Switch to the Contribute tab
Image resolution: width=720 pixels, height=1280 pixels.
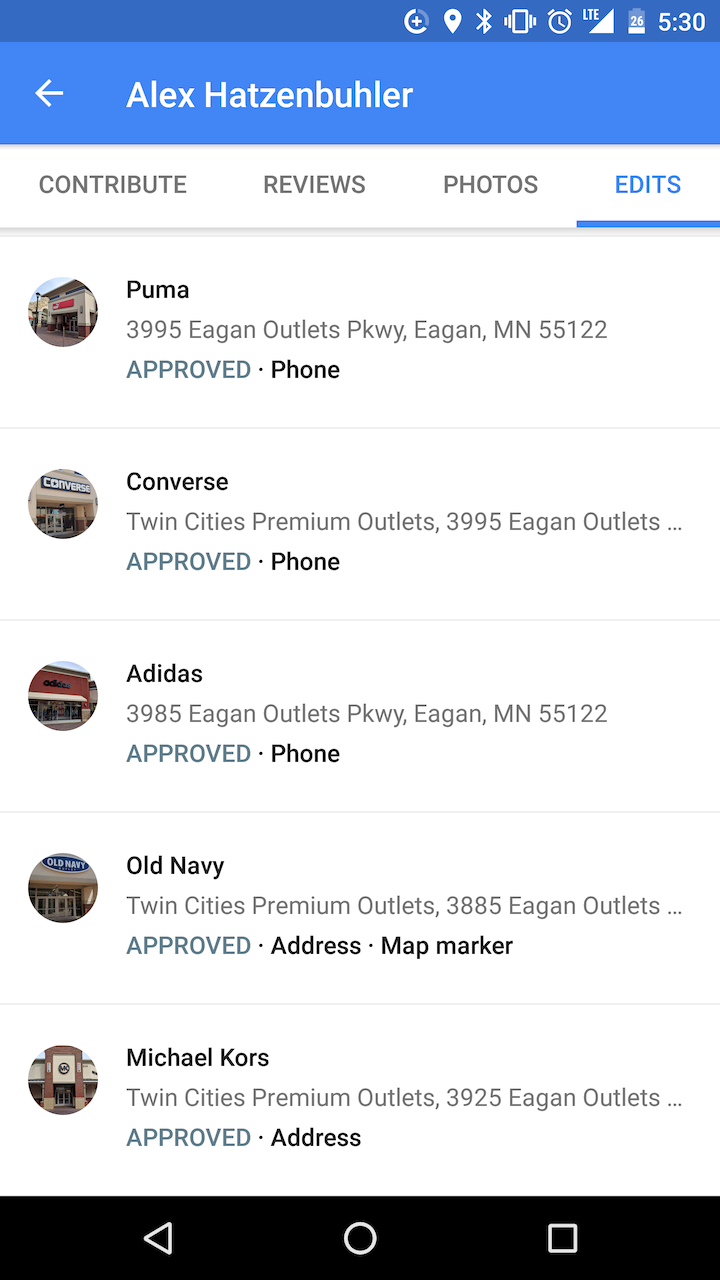[x=113, y=185]
